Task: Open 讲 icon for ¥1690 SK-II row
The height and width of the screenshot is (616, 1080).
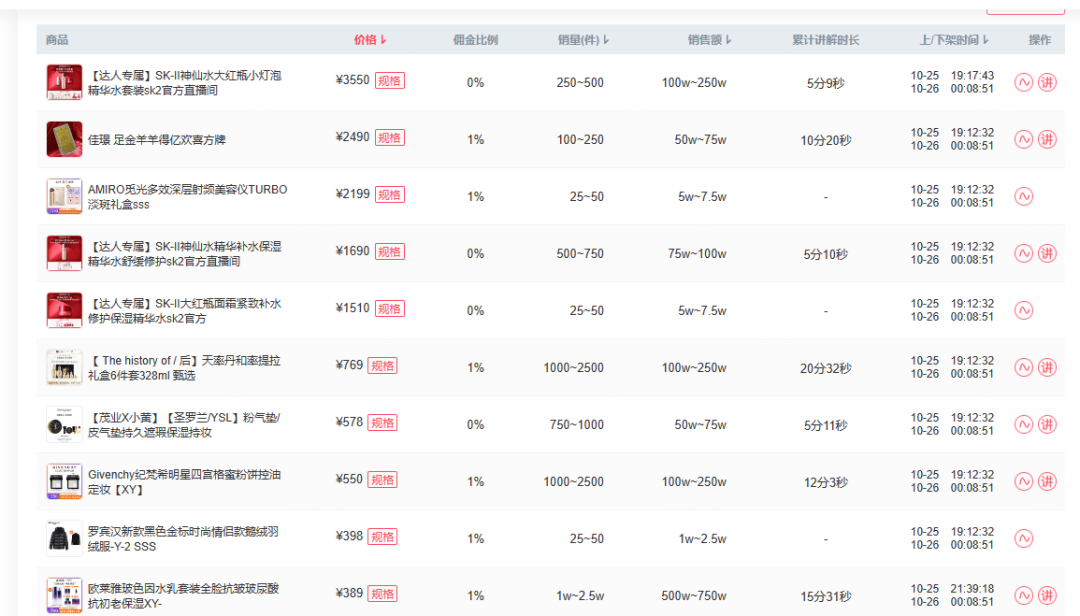Action: click(x=1047, y=254)
